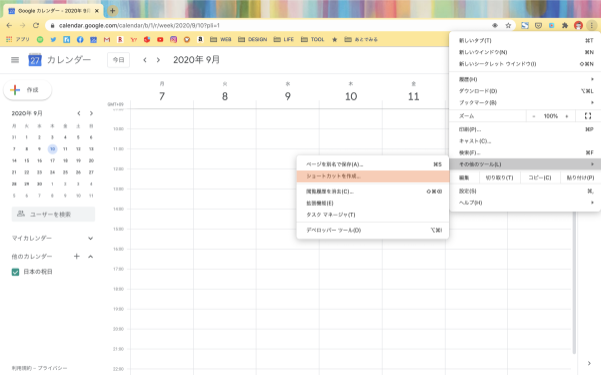Image resolution: width=601 pixels, height=375 pixels.
Task: Open the あとでみる bookmarks folder
Action: (x=361, y=39)
